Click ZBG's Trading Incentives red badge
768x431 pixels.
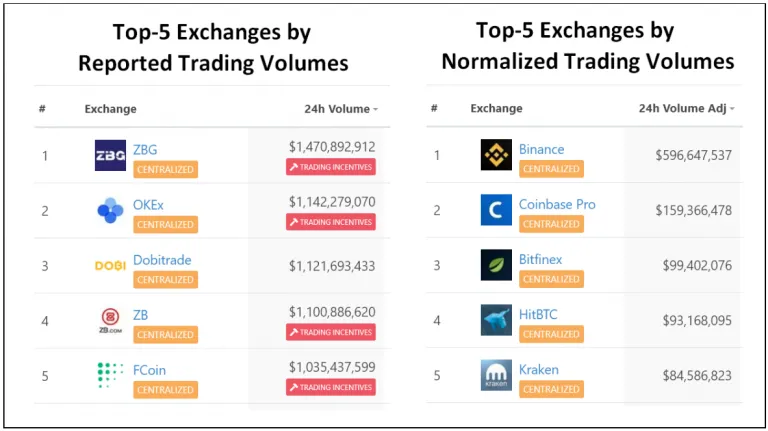(331, 167)
